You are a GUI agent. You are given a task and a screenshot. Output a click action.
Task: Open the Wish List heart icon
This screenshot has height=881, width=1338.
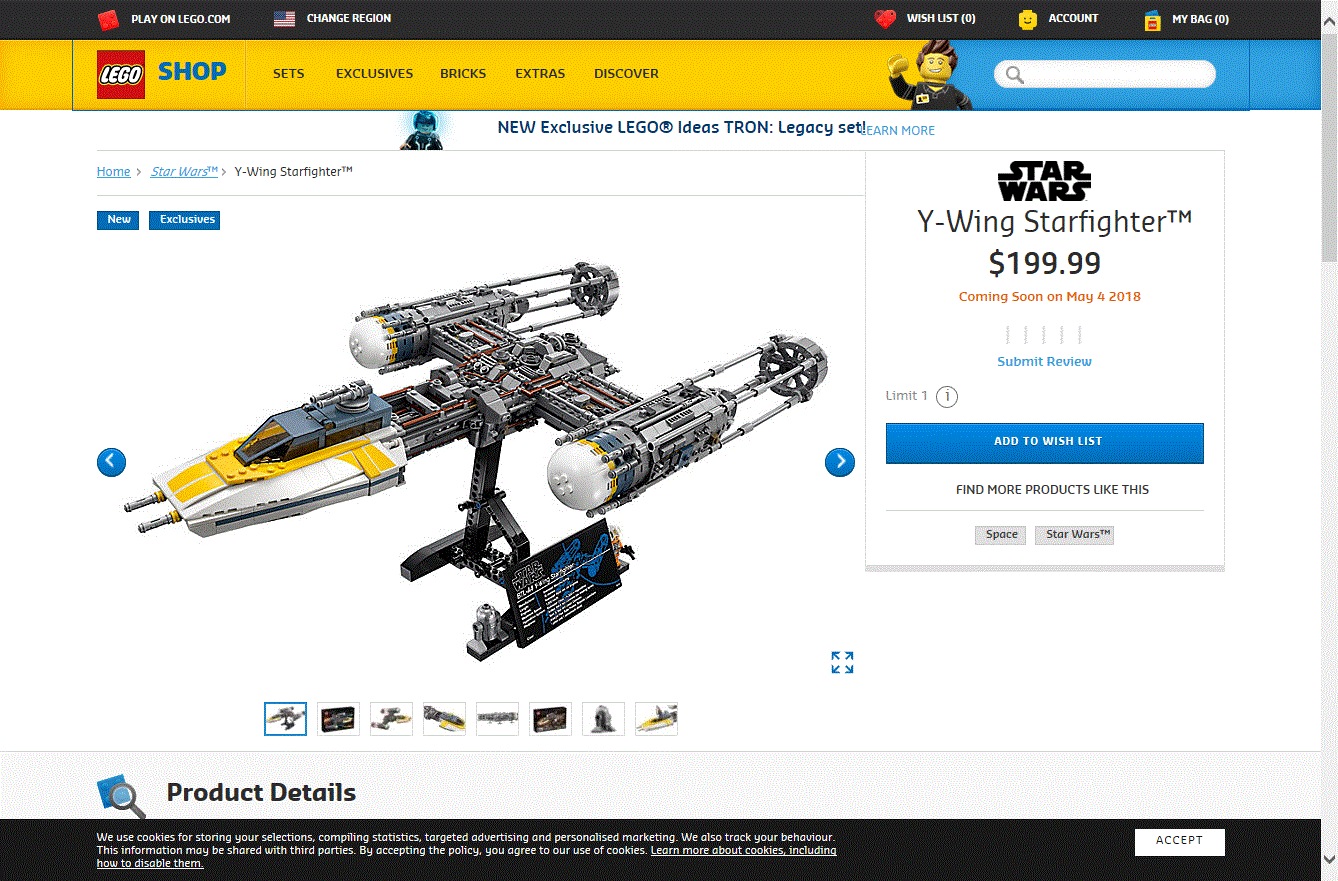coord(885,19)
